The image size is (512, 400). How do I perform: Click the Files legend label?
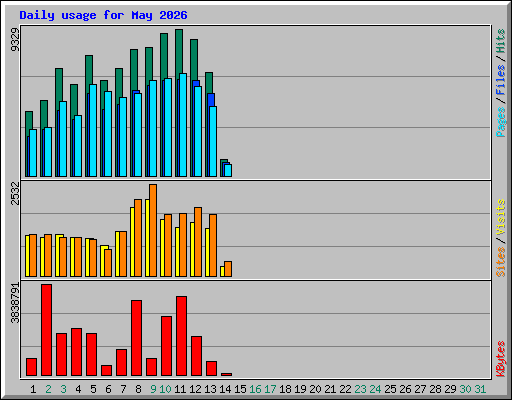501,79
